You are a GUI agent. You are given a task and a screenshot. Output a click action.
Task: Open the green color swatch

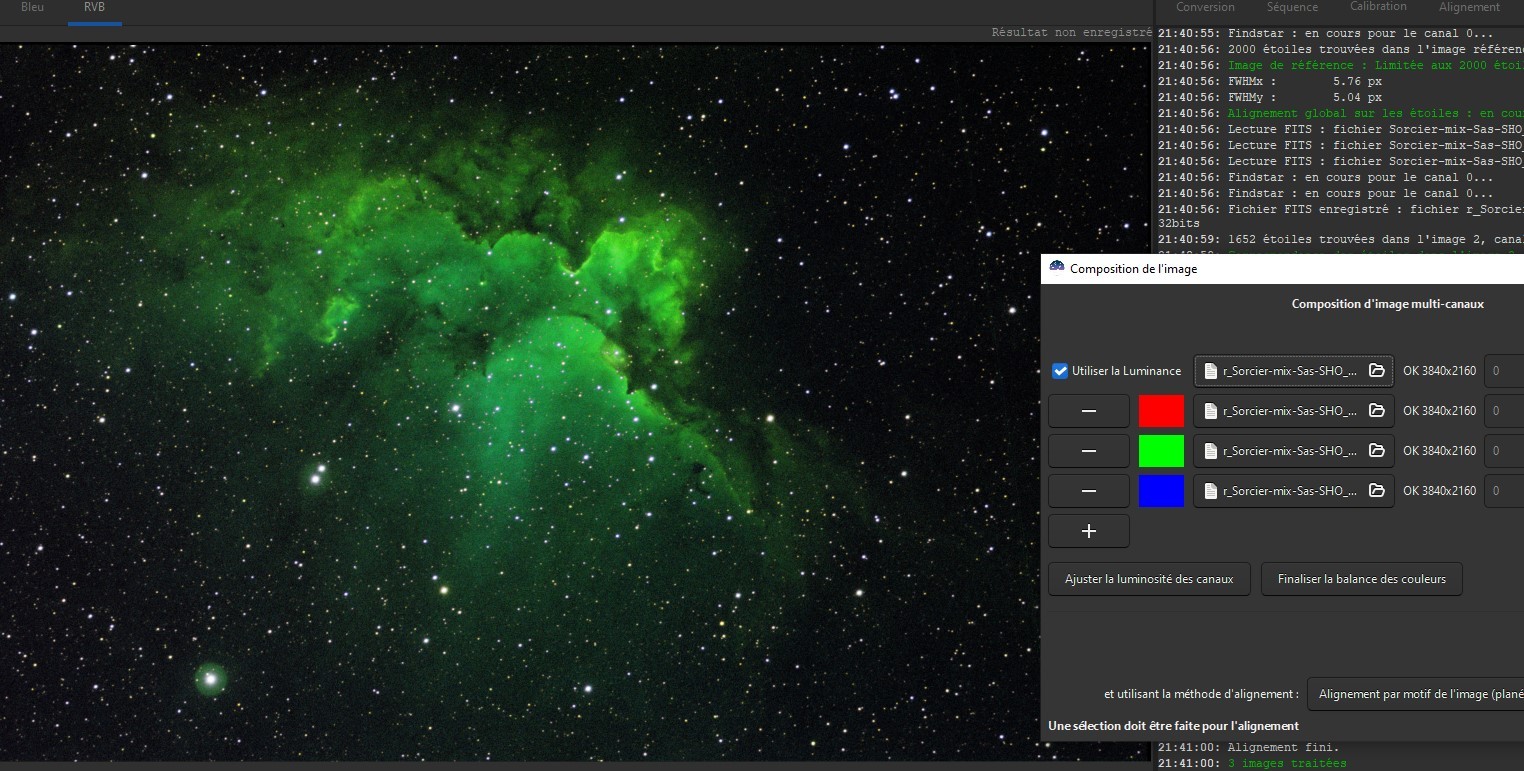[1161, 451]
